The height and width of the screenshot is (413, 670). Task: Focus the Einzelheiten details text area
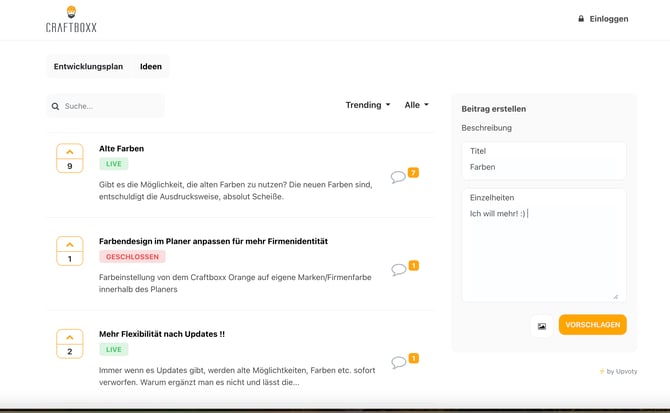pos(543,250)
